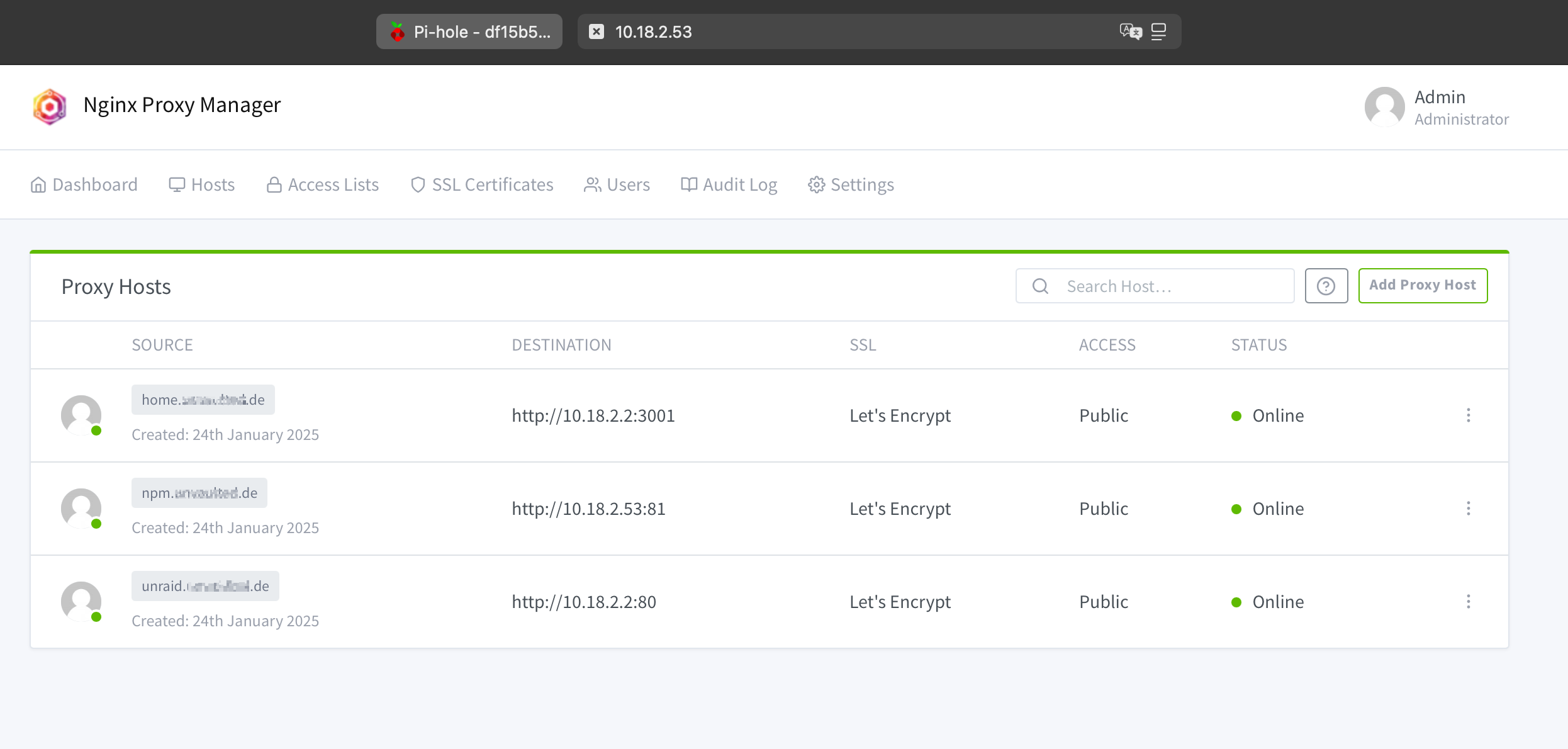Switch to the Pi-hole browser tab
Screen dimensions: 1568x749
click(x=469, y=31)
